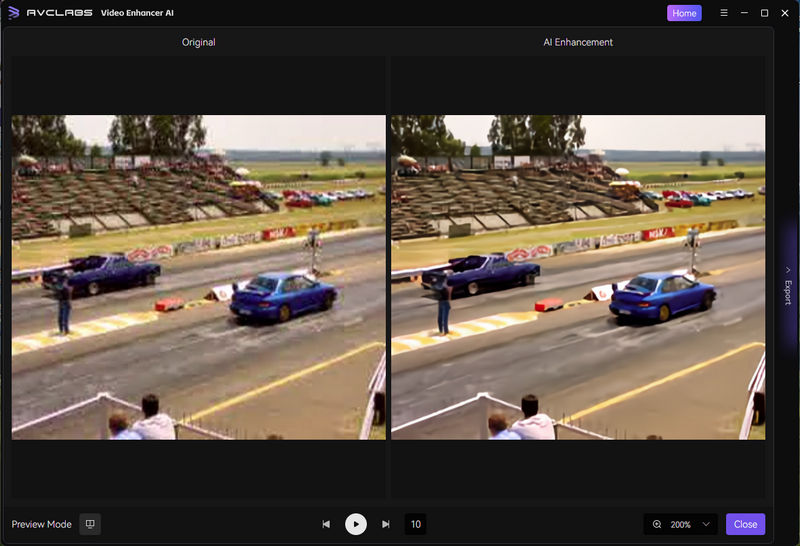Click the zoom magnifier icon

657,525
